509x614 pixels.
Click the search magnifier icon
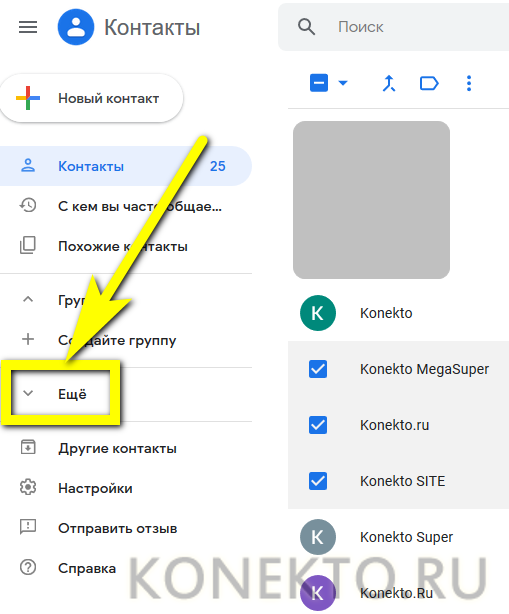pyautogui.click(x=306, y=27)
